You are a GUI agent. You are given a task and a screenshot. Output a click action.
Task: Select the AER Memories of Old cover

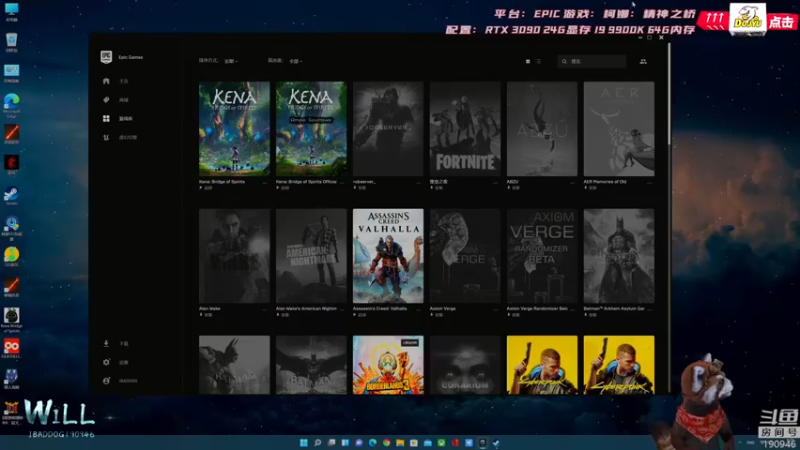619,129
